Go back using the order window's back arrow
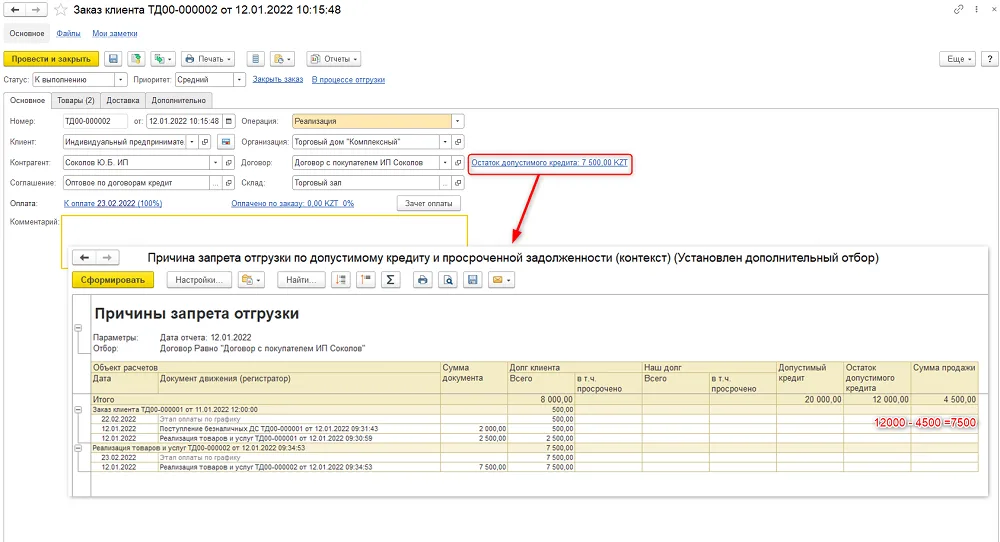This screenshot has width=1000, height=542. tap(15, 10)
